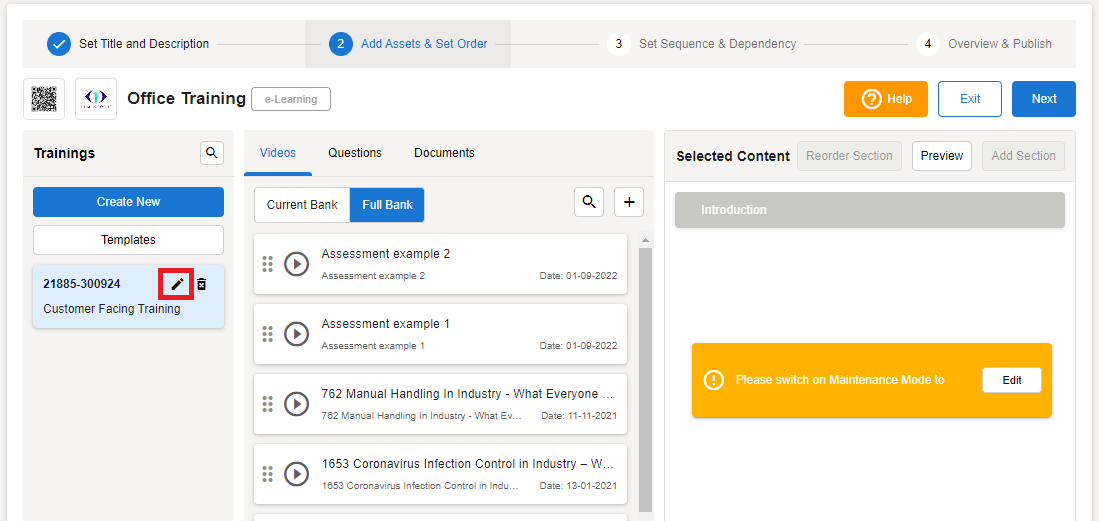Image resolution: width=1099 pixels, height=521 pixels.
Task: Click the search icon in video bank
Action: 589,202
